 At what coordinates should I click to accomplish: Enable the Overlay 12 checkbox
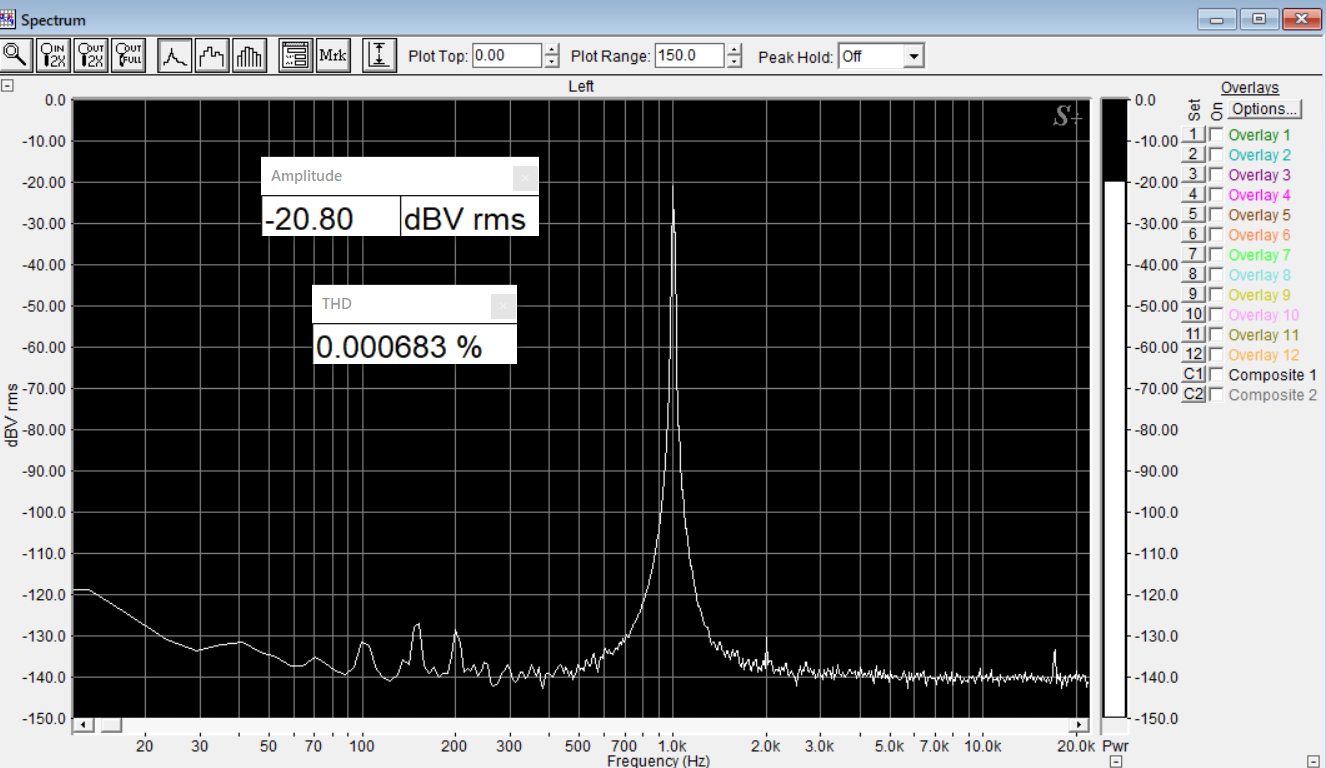[x=1216, y=355]
